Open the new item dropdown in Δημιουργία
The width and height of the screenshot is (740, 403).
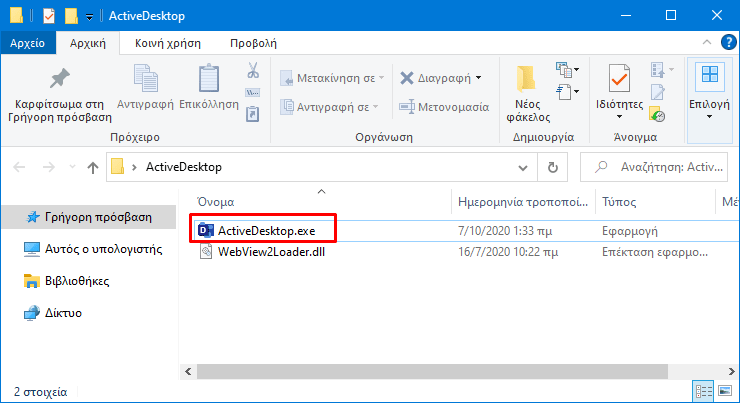(567, 70)
